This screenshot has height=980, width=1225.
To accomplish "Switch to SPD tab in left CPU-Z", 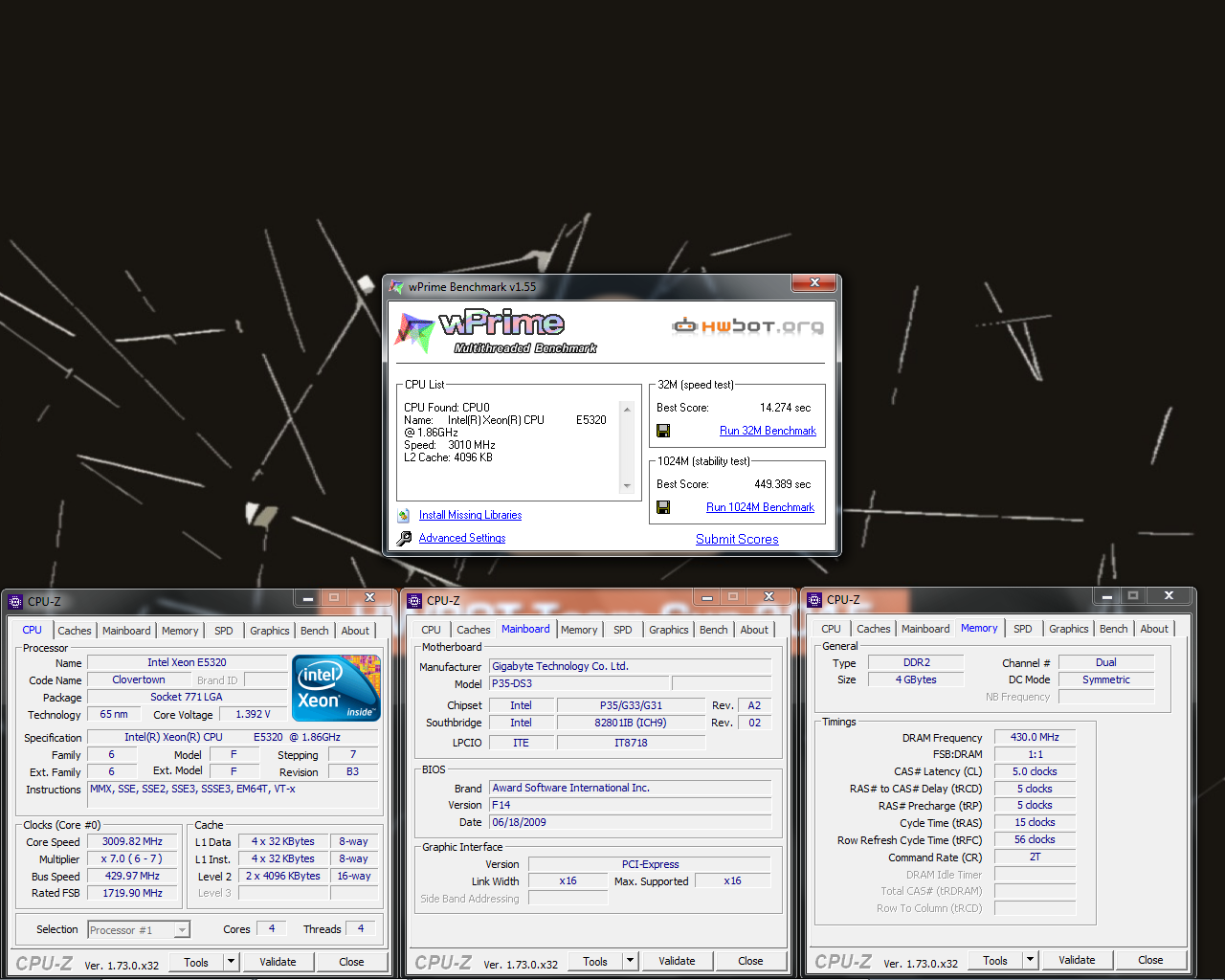I will click(224, 631).
